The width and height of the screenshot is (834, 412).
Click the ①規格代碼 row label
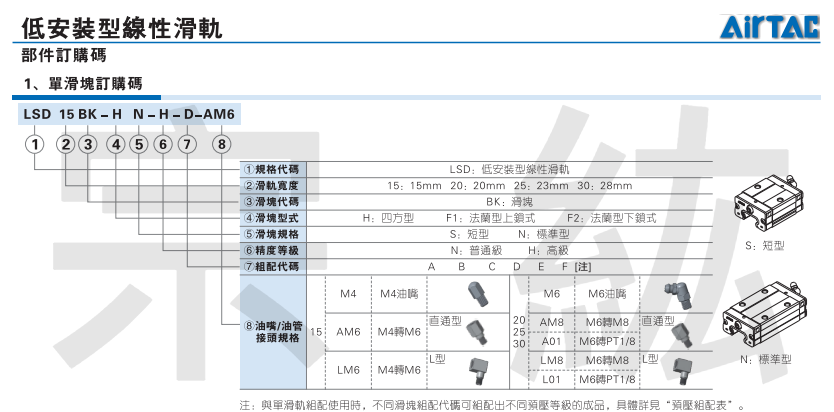tap(272, 170)
